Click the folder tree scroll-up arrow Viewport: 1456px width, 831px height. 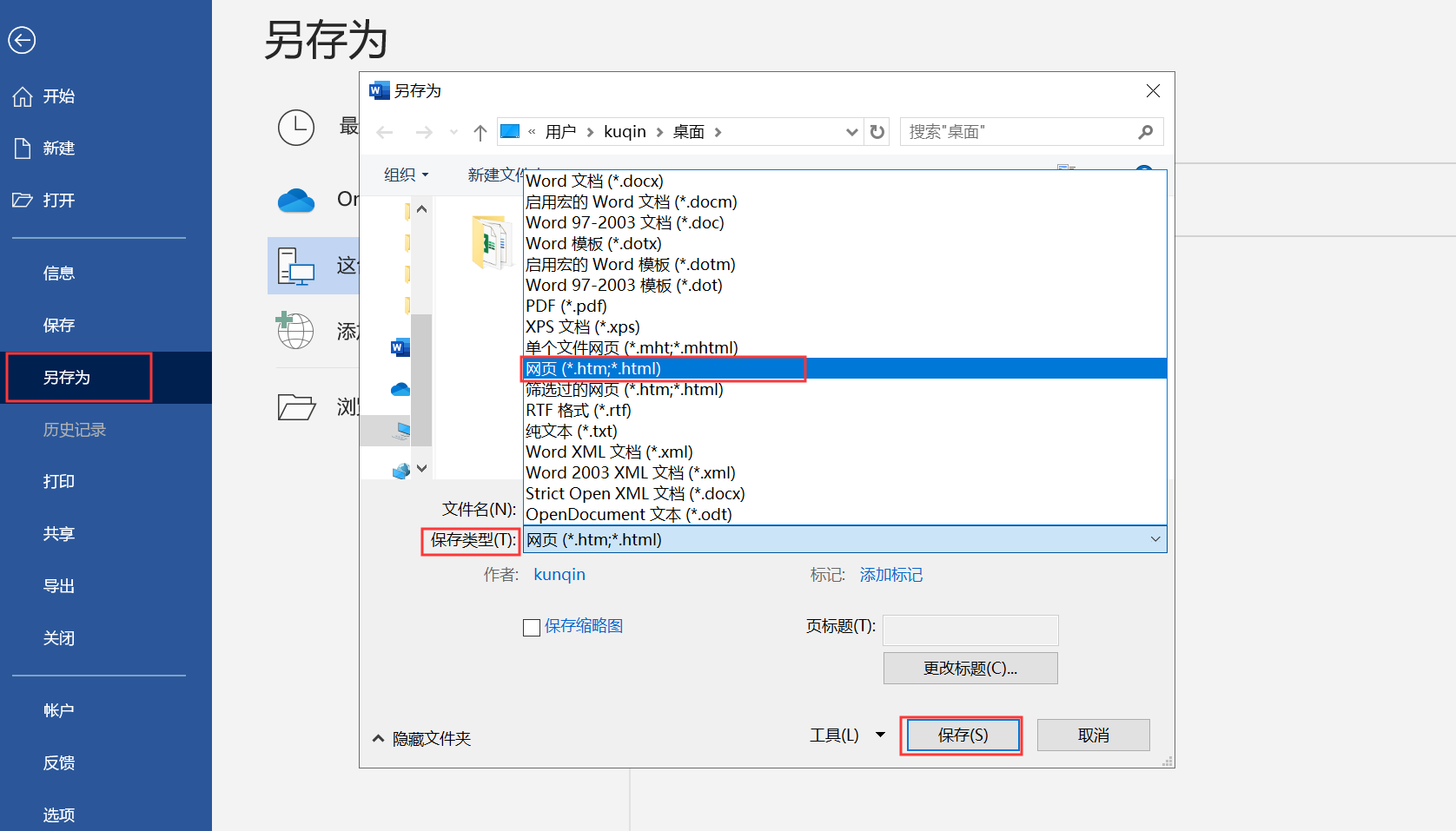point(421,208)
